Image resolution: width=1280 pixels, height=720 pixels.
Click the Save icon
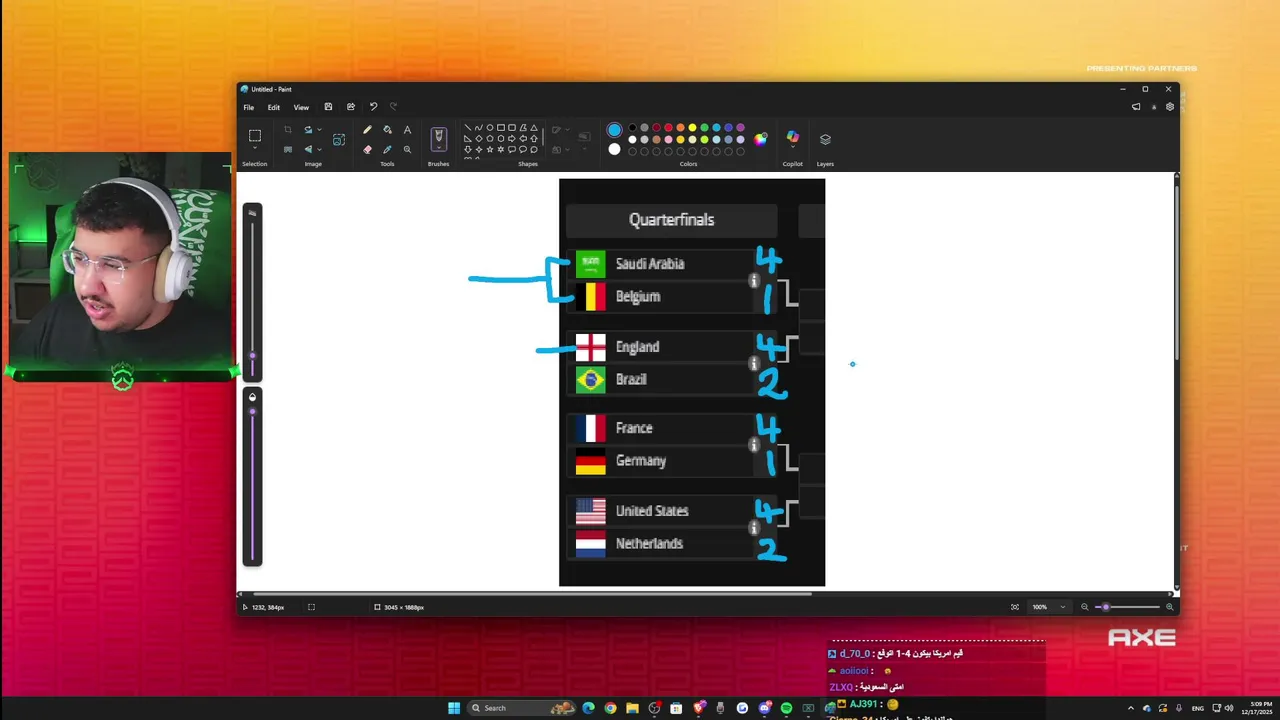[328, 107]
